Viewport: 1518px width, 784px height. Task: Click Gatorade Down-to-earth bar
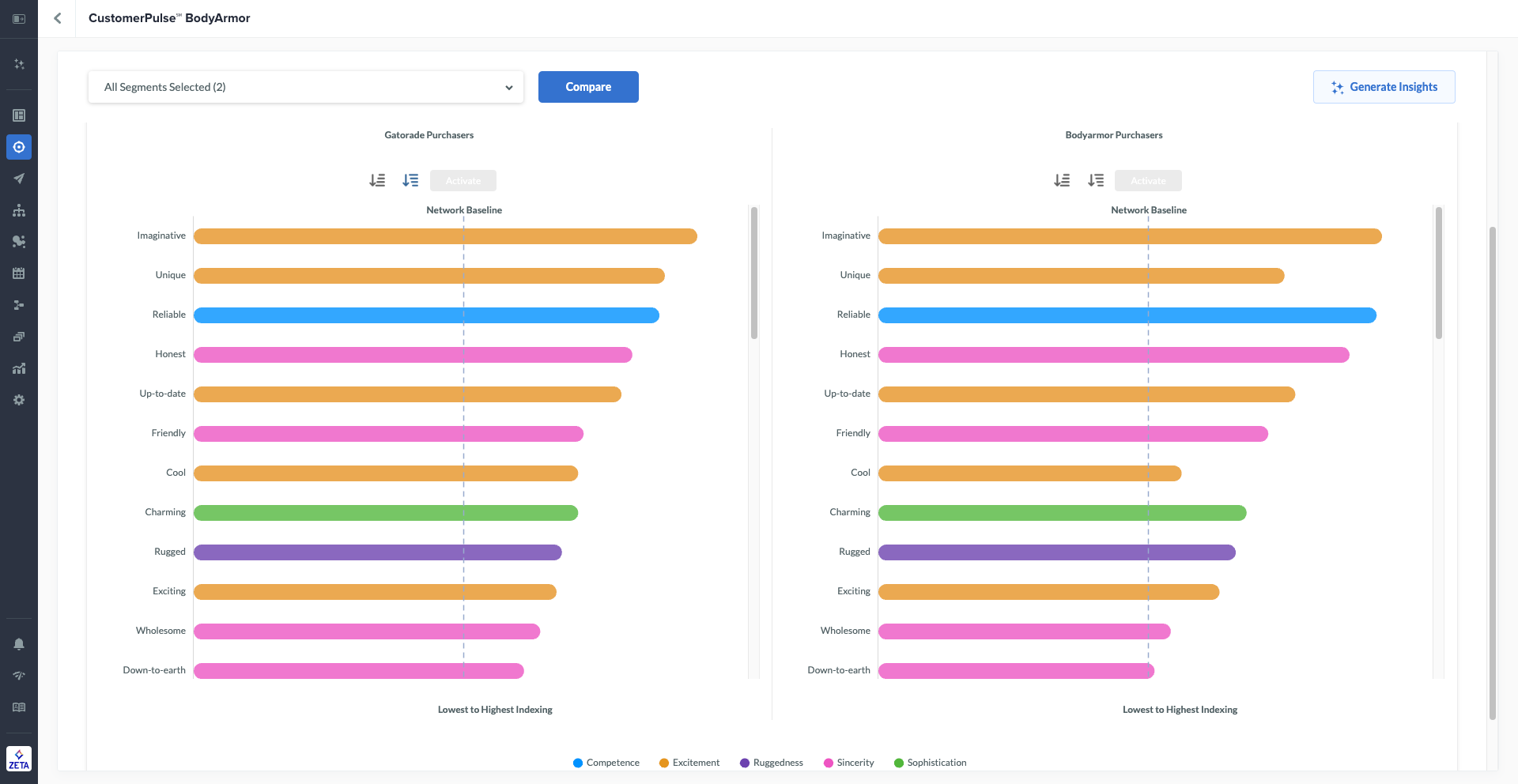(x=359, y=671)
